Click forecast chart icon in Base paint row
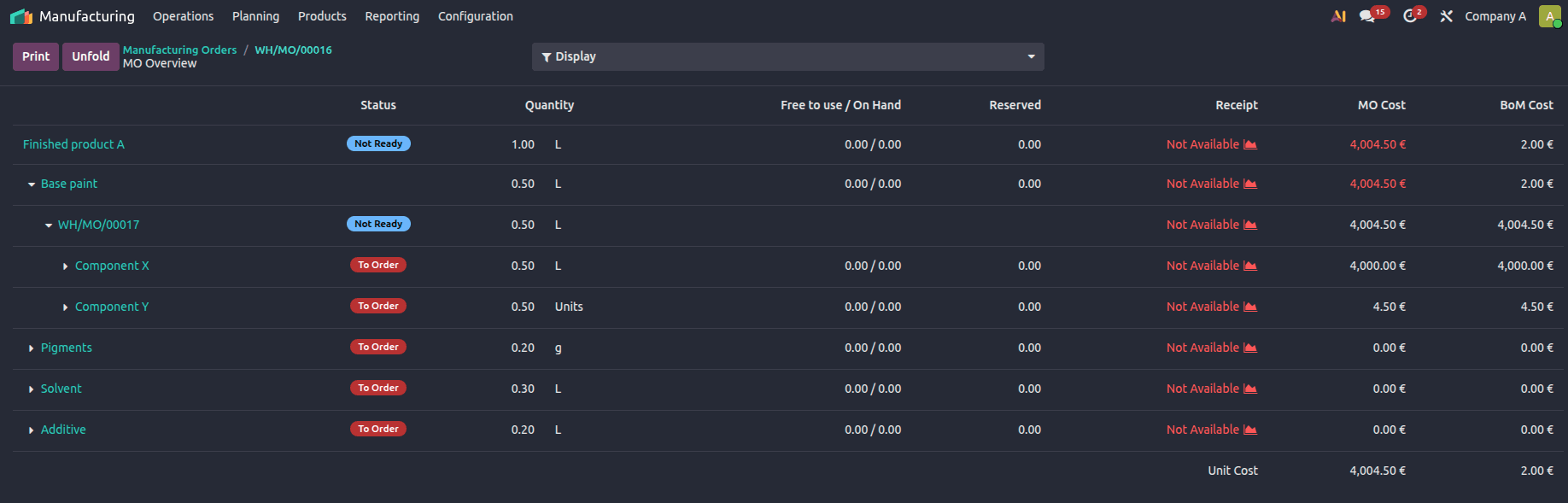1568x503 pixels. click(1250, 184)
